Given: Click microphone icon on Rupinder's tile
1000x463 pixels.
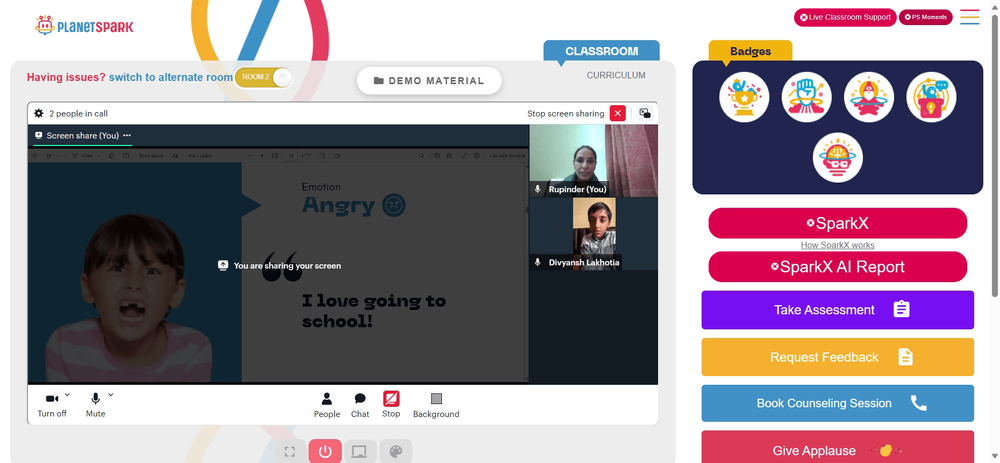Looking at the screenshot, I should 538,189.
